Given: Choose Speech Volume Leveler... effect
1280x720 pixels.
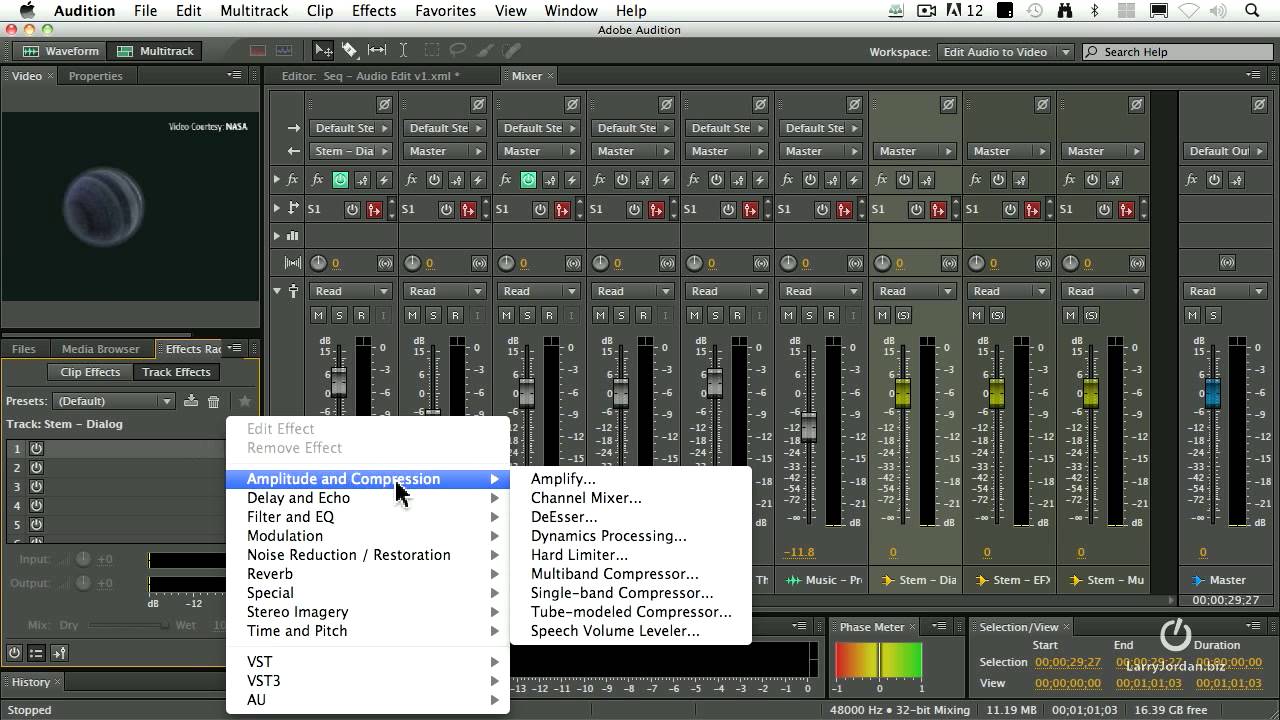Looking at the screenshot, I should tap(630, 631).
